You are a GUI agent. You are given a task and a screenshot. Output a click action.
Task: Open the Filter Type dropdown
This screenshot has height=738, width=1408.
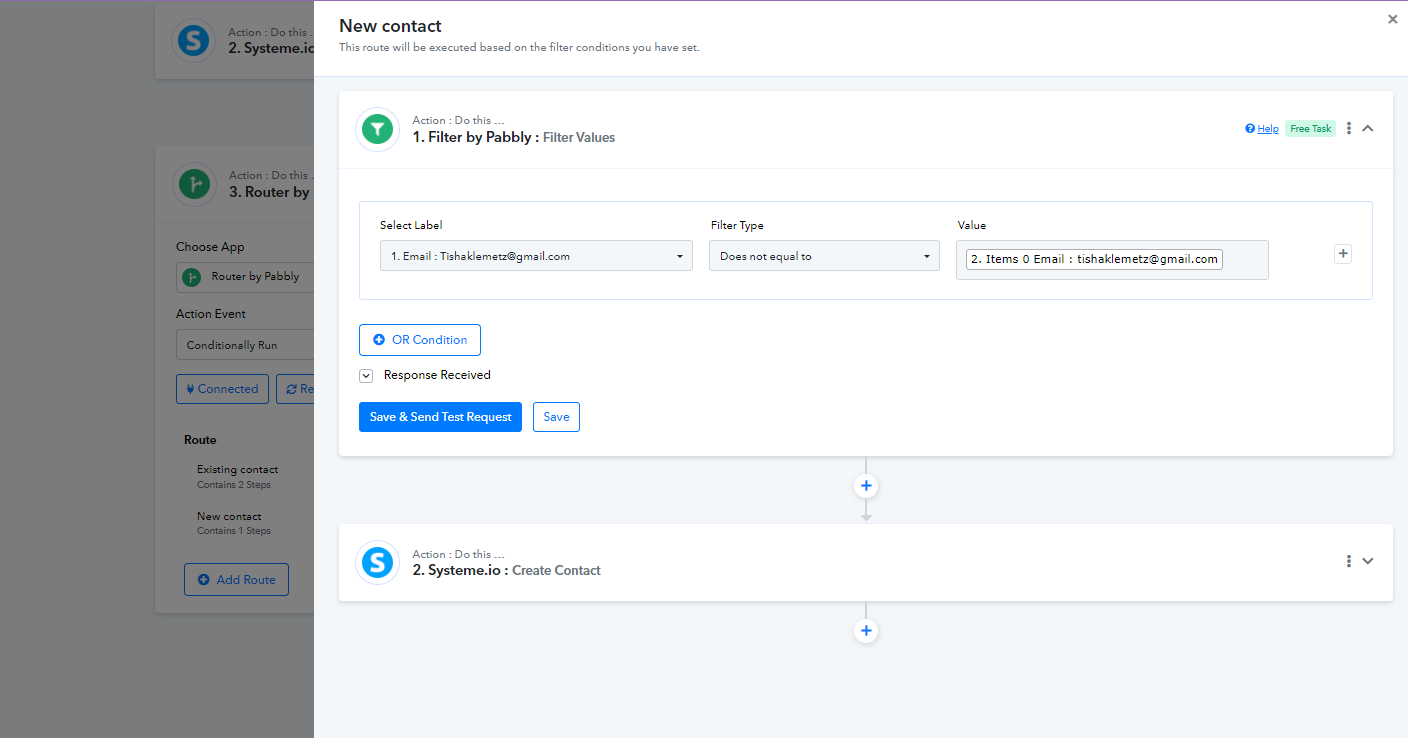point(825,256)
